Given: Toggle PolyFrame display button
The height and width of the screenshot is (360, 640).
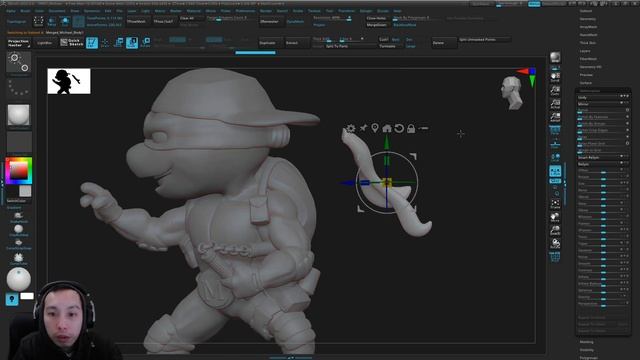Looking at the screenshot, I should pos(555,257).
